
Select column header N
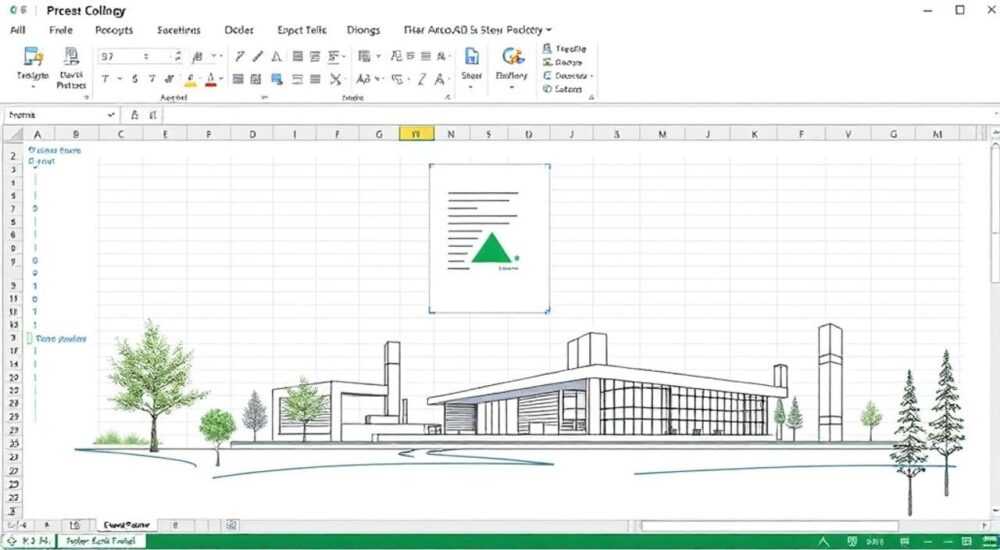tap(451, 134)
